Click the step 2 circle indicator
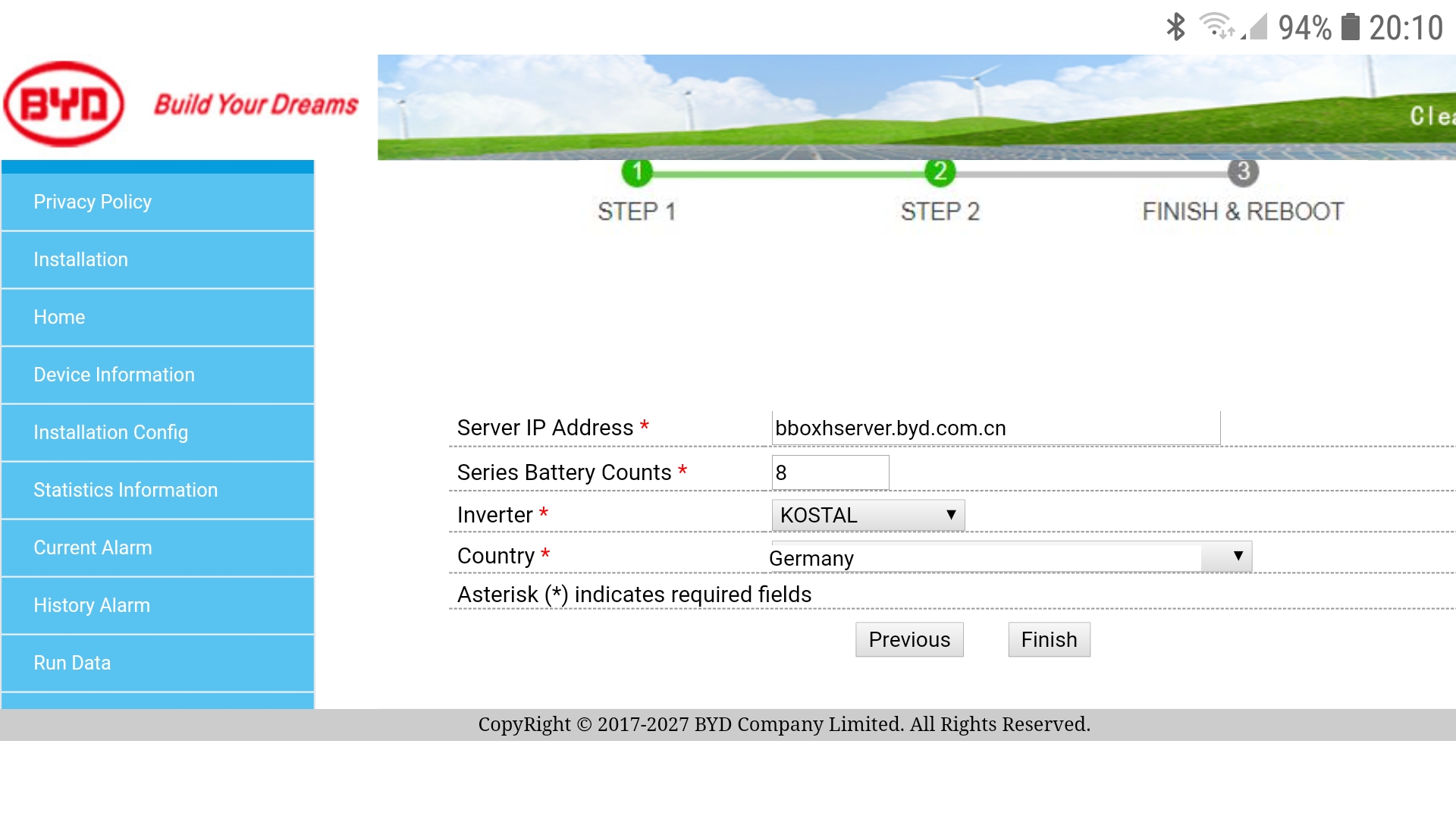The width and height of the screenshot is (1456, 819). point(940,172)
